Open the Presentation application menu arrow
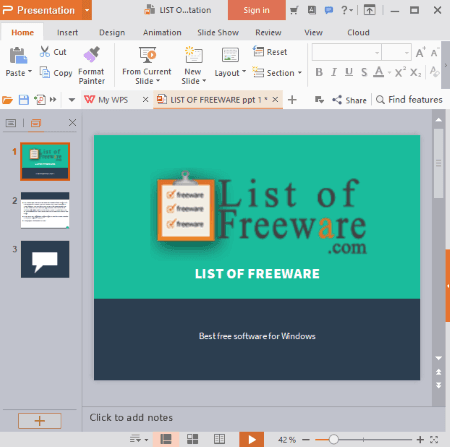This screenshot has width=450, height=447. click(x=87, y=10)
